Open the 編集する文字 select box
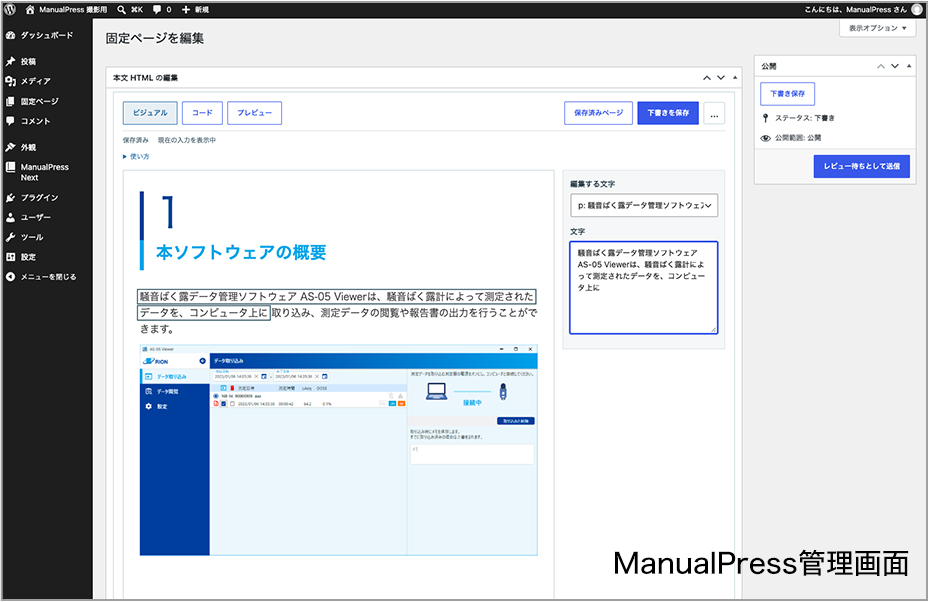This screenshot has height=602, width=928. coord(644,205)
